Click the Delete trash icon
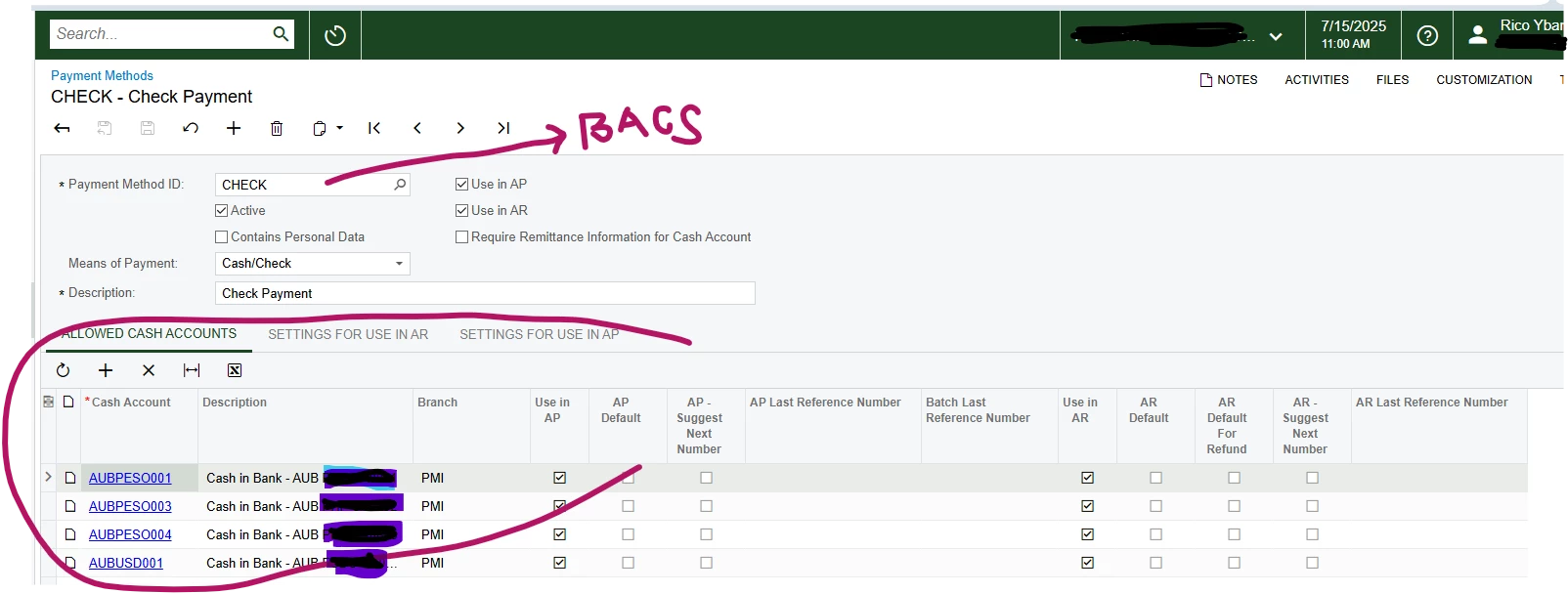 pos(277,128)
